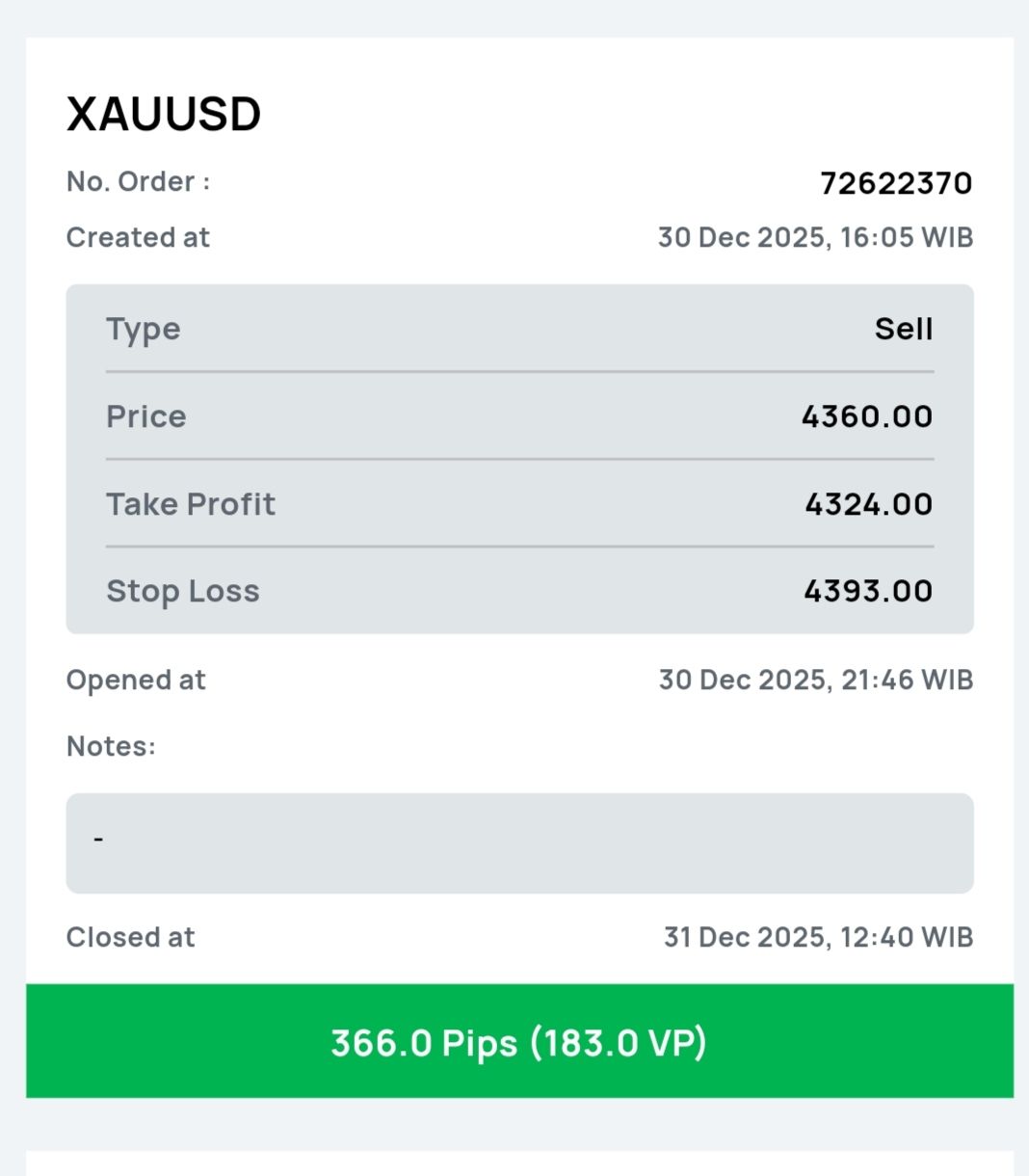Screen dimensions: 1029x1176
Task: Click the No. Order label
Action: (138, 181)
